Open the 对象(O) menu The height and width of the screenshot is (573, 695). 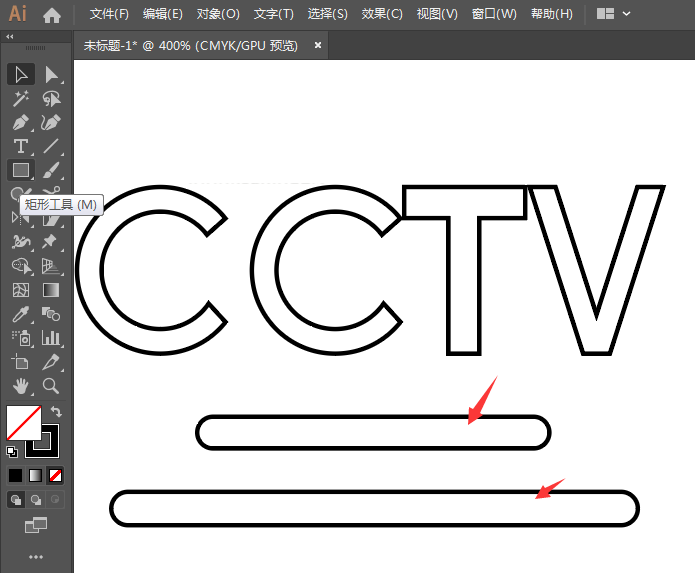coord(218,14)
